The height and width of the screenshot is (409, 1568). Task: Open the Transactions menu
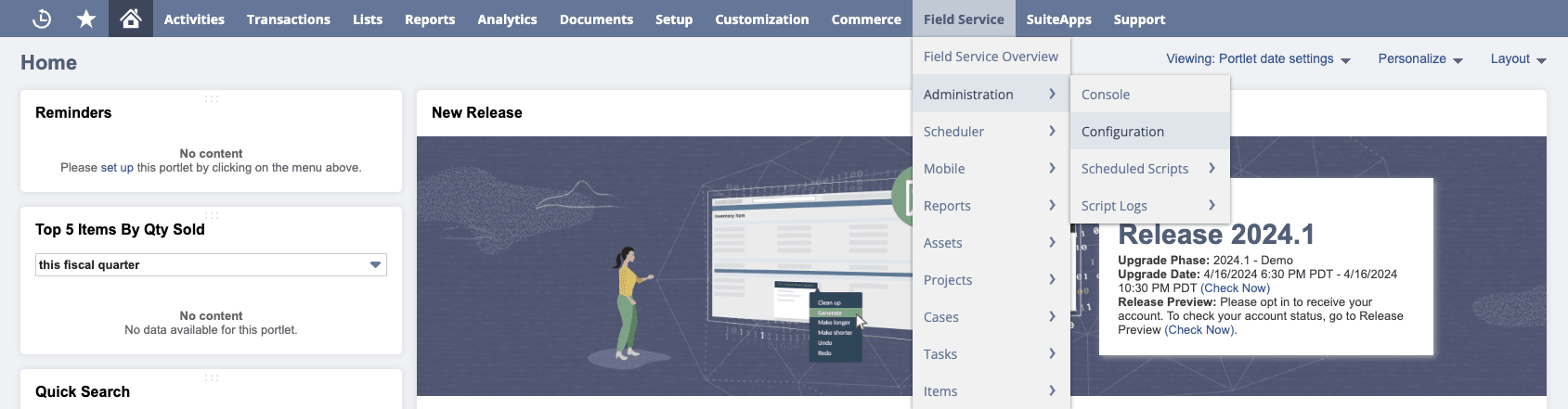(x=289, y=19)
